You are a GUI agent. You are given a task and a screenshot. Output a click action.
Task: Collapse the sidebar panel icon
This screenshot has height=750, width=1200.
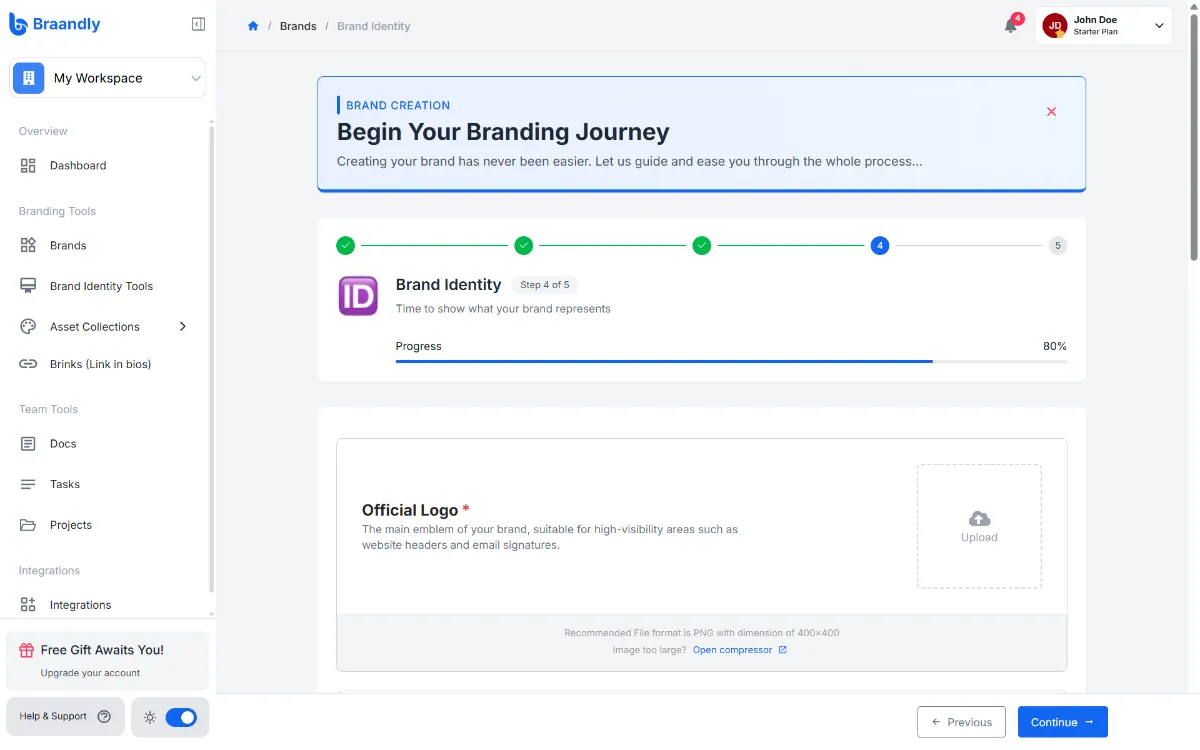[x=198, y=24]
